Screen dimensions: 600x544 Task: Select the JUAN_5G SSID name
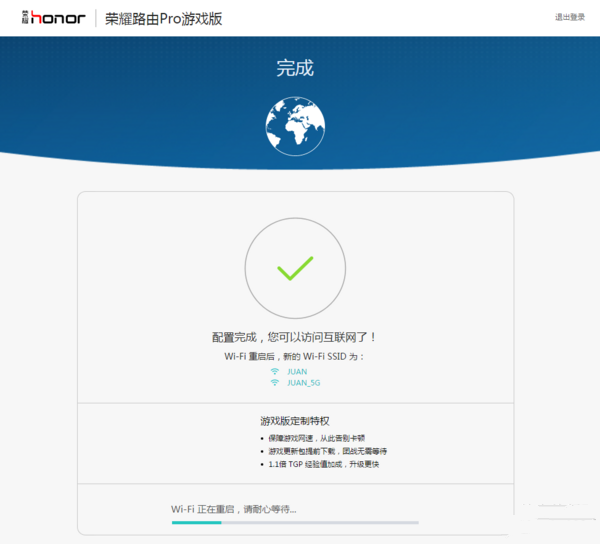[x=303, y=382]
